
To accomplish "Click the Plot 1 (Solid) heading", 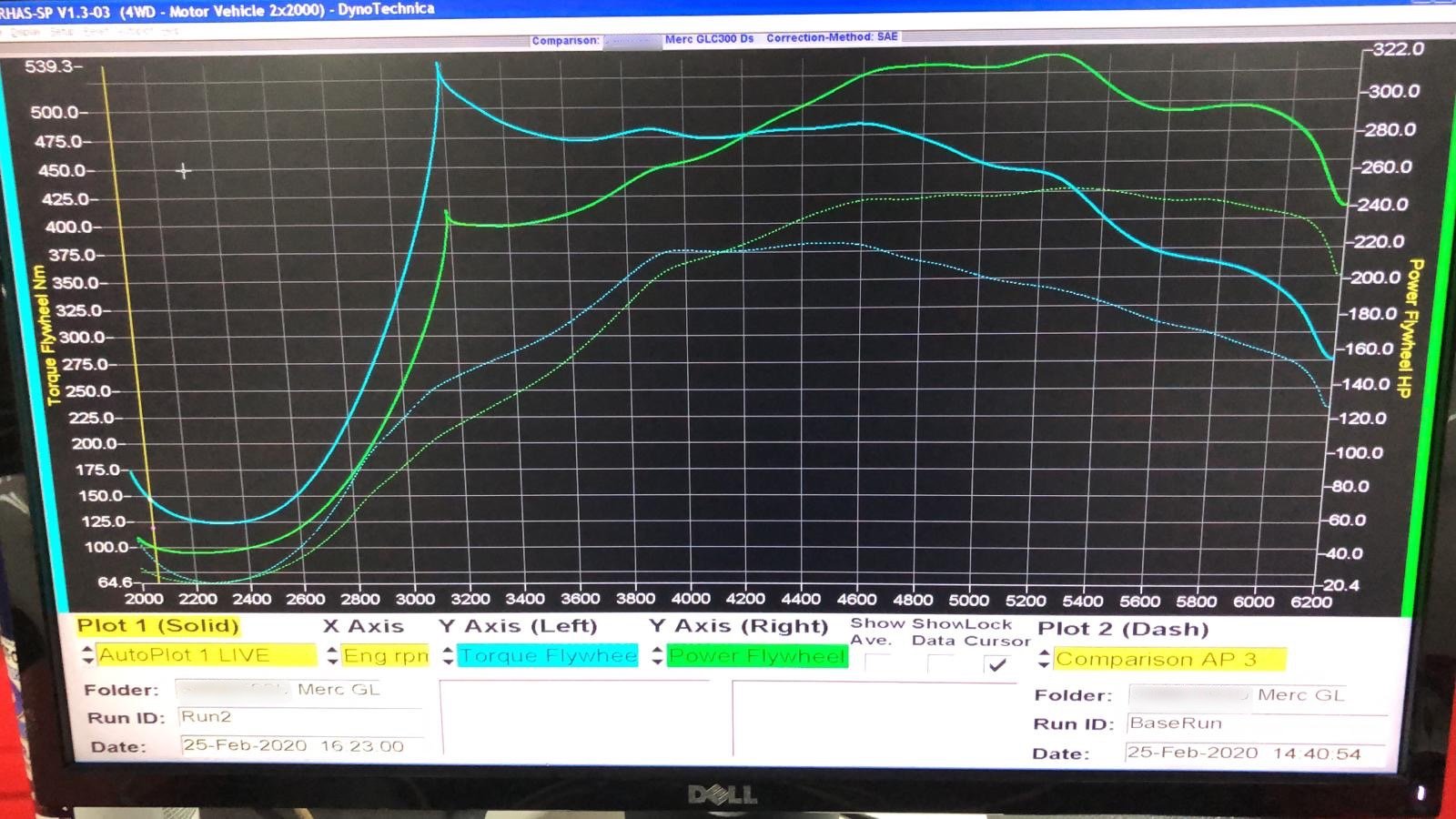I will point(157,626).
